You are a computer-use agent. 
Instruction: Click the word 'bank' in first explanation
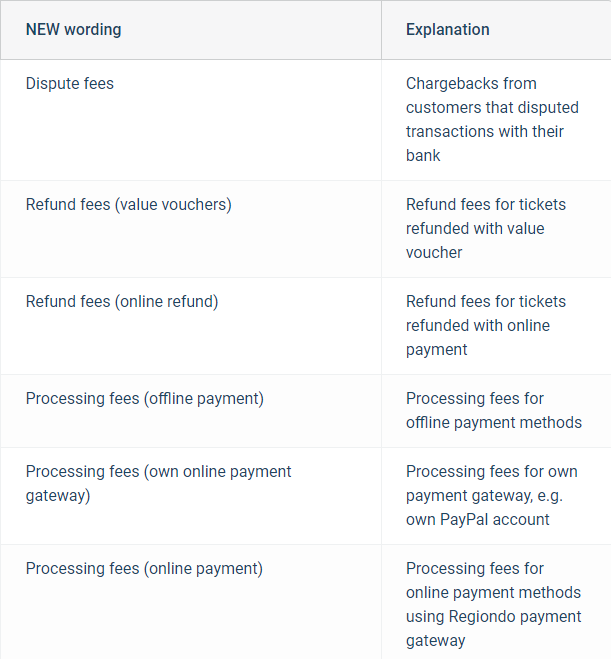tap(423, 156)
